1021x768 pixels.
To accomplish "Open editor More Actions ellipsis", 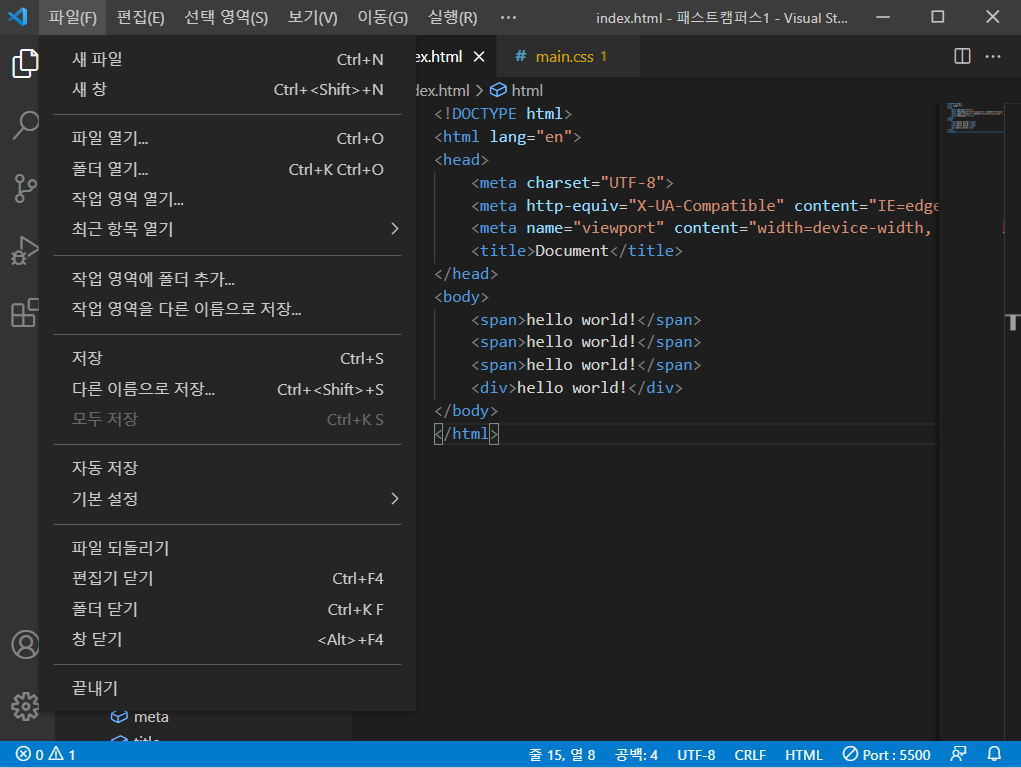I will [x=993, y=57].
